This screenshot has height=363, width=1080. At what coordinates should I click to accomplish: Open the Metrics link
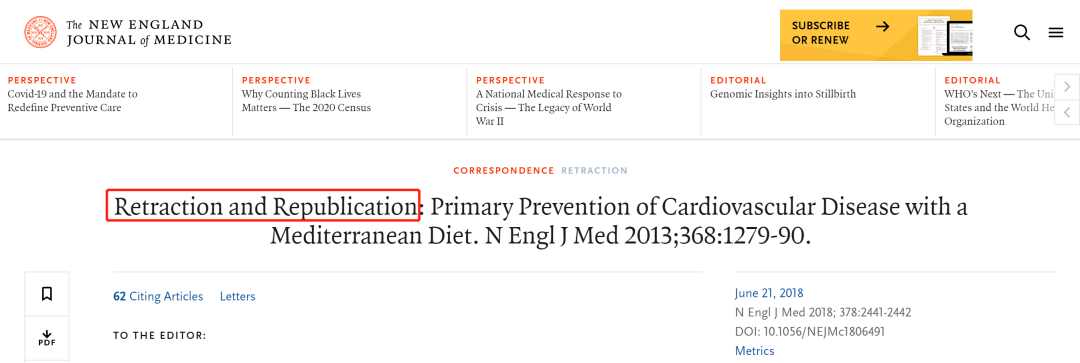pyautogui.click(x=754, y=351)
